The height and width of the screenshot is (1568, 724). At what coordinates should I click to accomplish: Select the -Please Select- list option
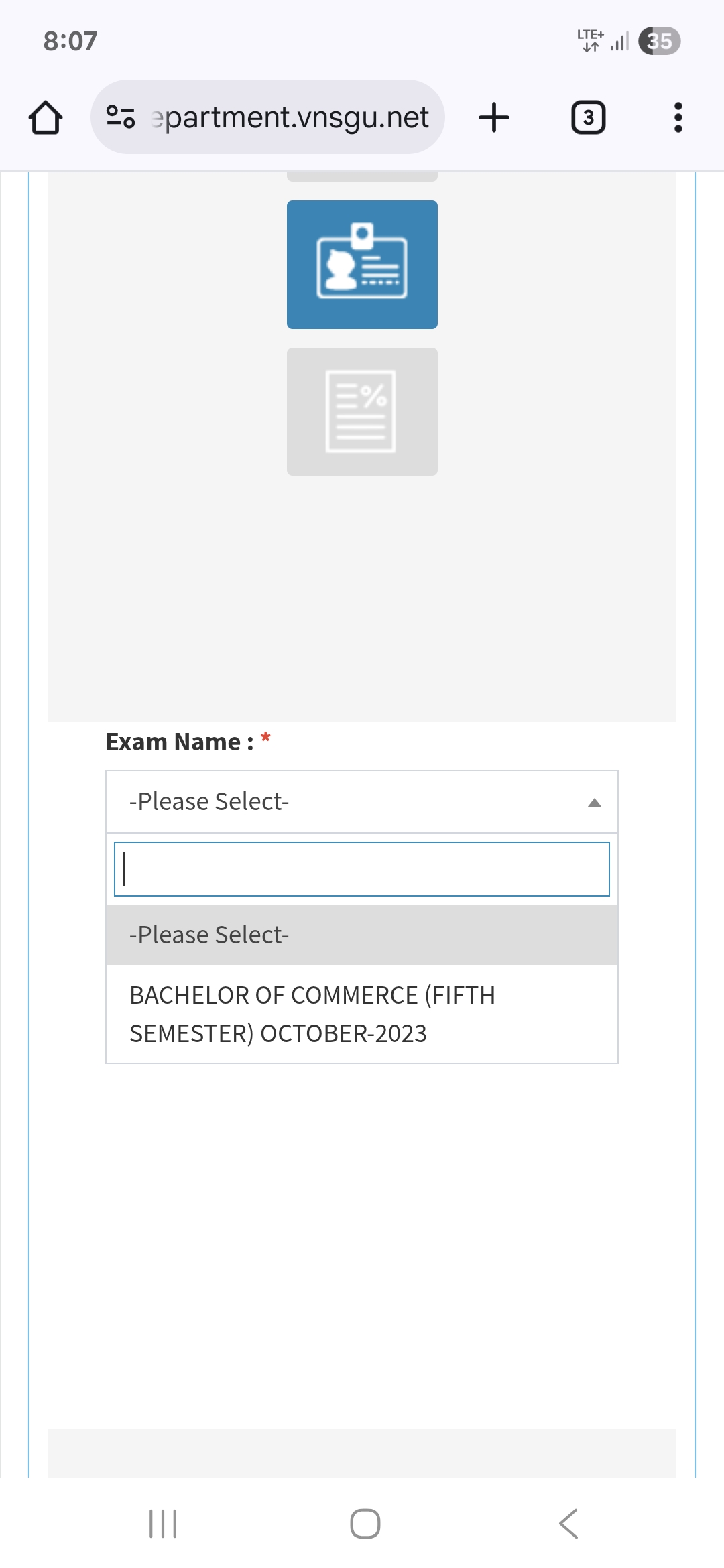[x=362, y=935]
